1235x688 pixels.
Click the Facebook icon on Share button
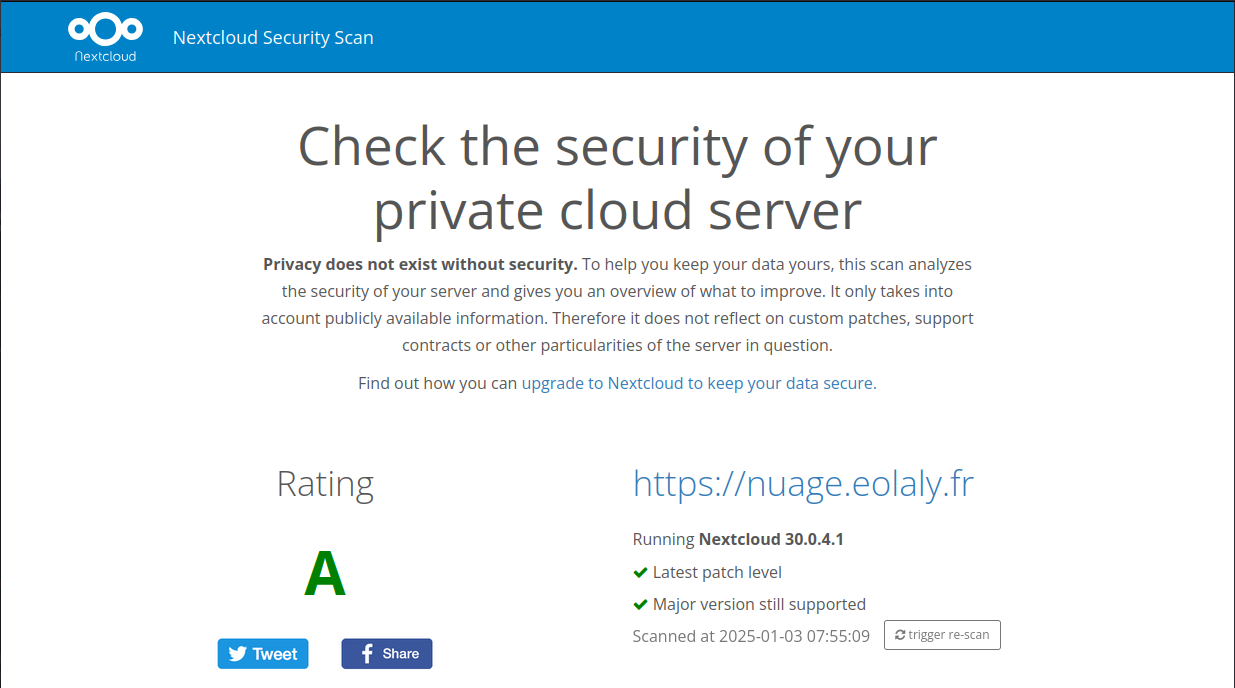[x=367, y=654]
